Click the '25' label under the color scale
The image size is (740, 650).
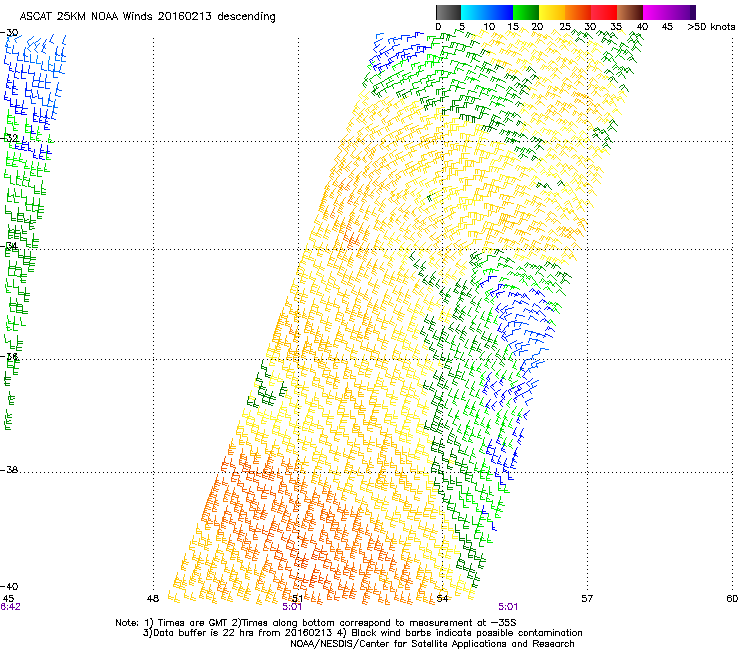tap(565, 27)
